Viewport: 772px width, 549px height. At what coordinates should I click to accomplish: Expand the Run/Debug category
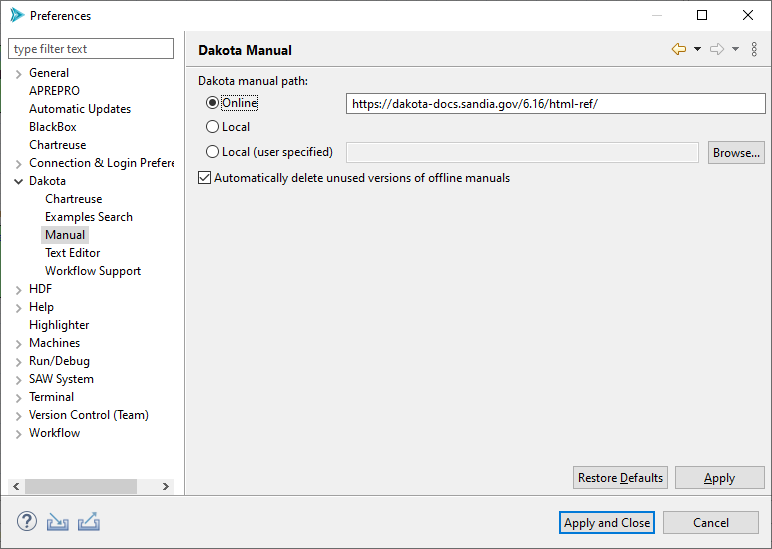19,361
